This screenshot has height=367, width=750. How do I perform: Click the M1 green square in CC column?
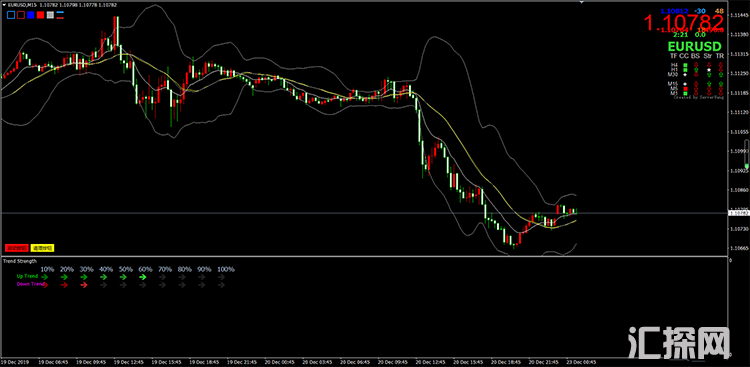coord(685,94)
